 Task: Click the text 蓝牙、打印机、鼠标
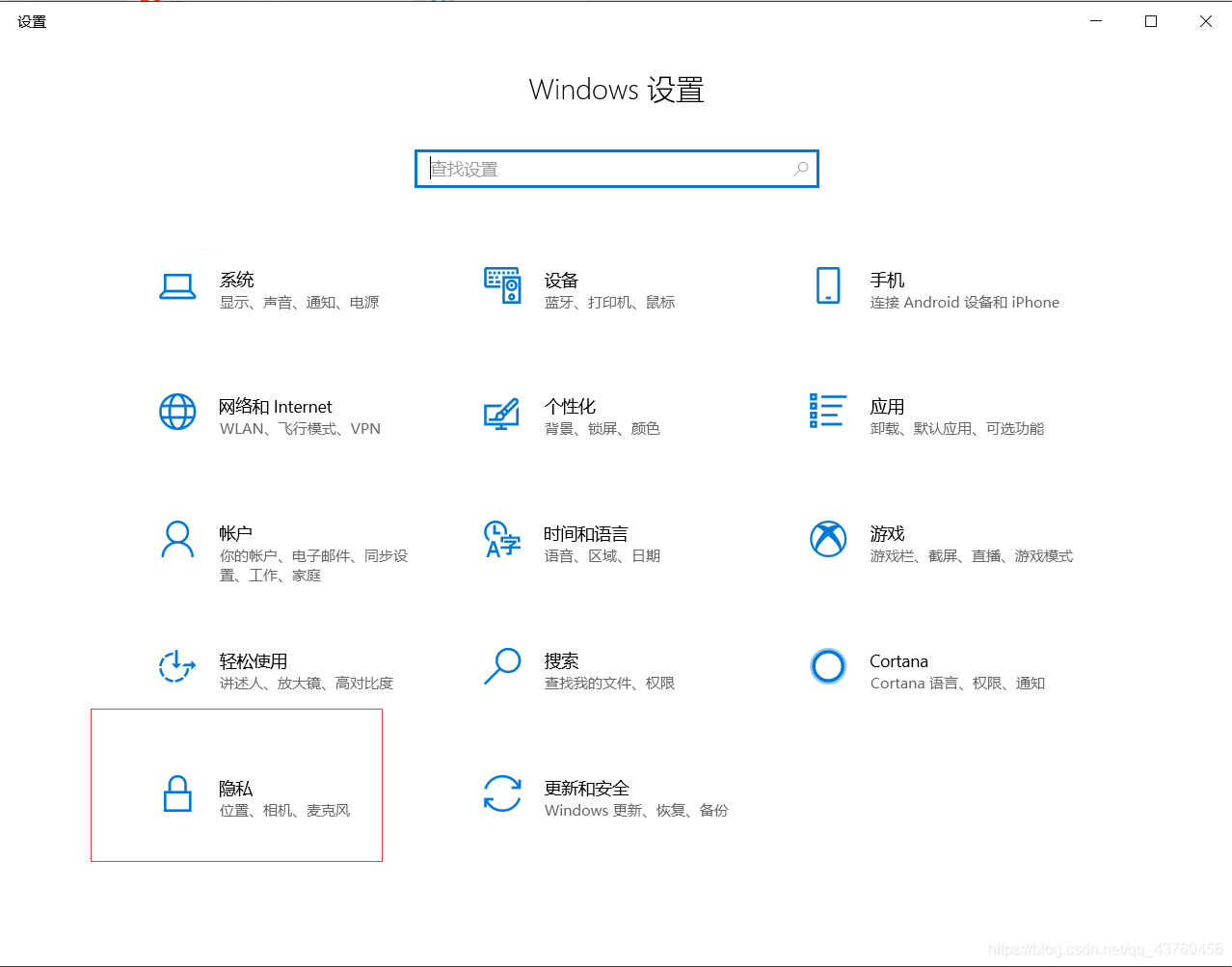click(609, 303)
